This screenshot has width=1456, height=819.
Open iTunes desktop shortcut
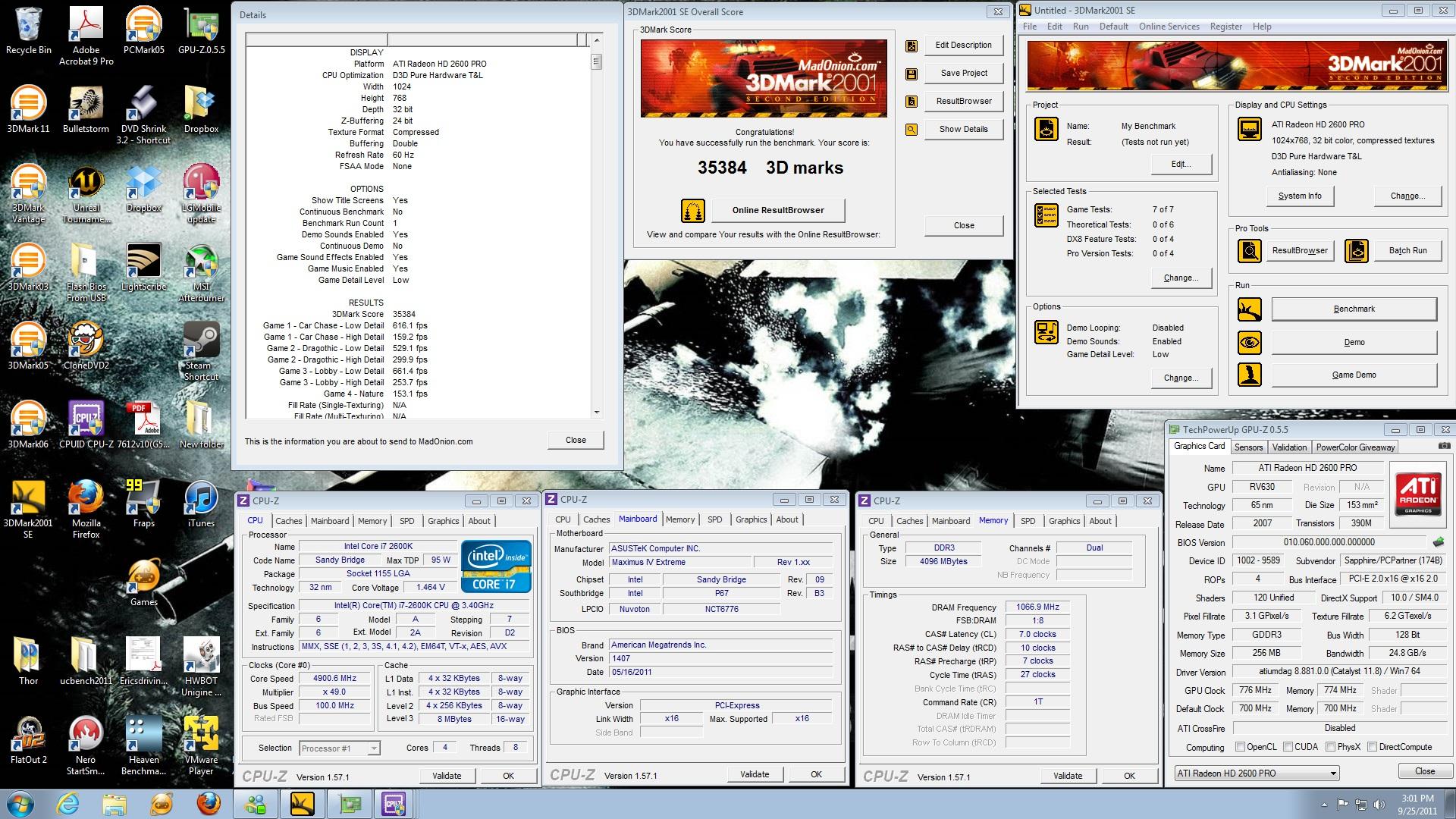coord(201,504)
